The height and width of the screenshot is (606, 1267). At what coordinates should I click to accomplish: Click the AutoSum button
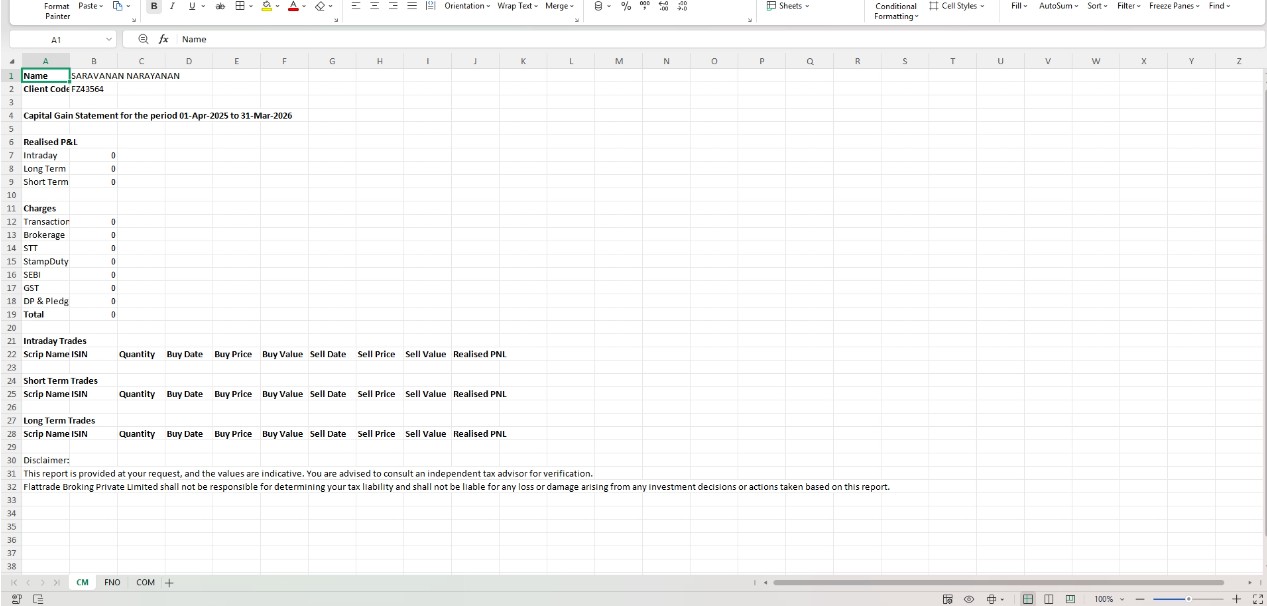click(x=1059, y=6)
